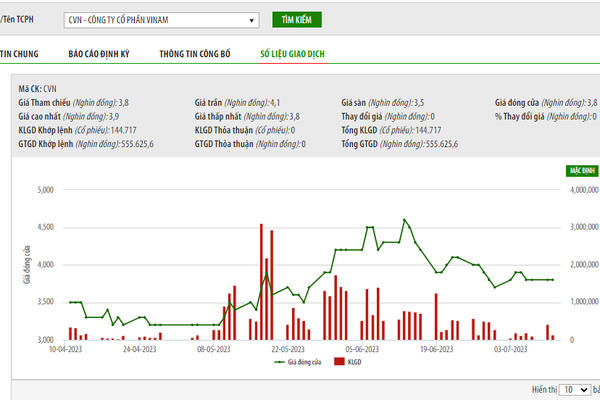600x400 pixels.
Task: Select the SỐ LIỆU GIAO DỊCH tab
Action: click(x=292, y=54)
